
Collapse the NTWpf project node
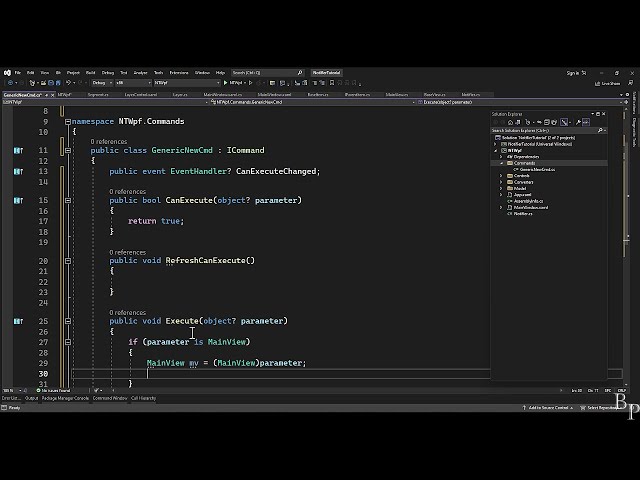point(496,151)
